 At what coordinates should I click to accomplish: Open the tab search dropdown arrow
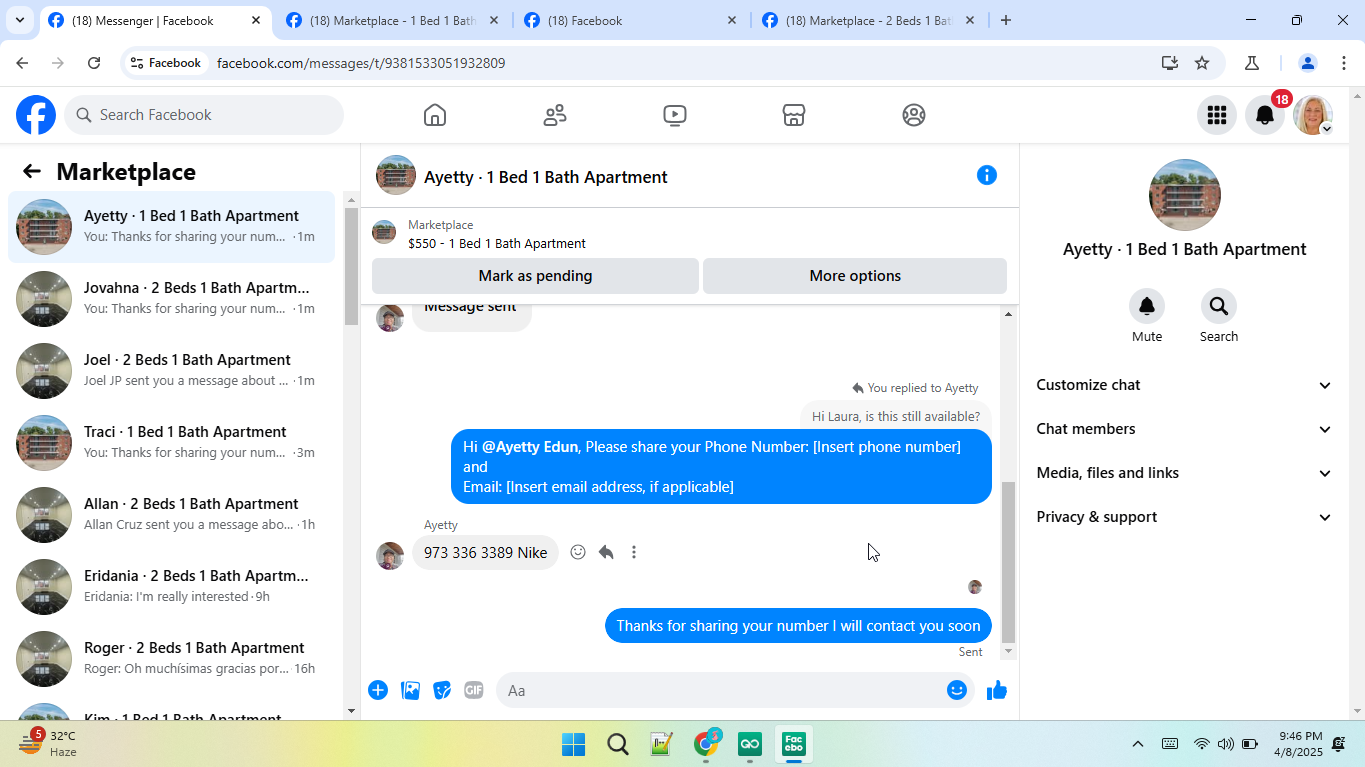[x=19, y=20]
